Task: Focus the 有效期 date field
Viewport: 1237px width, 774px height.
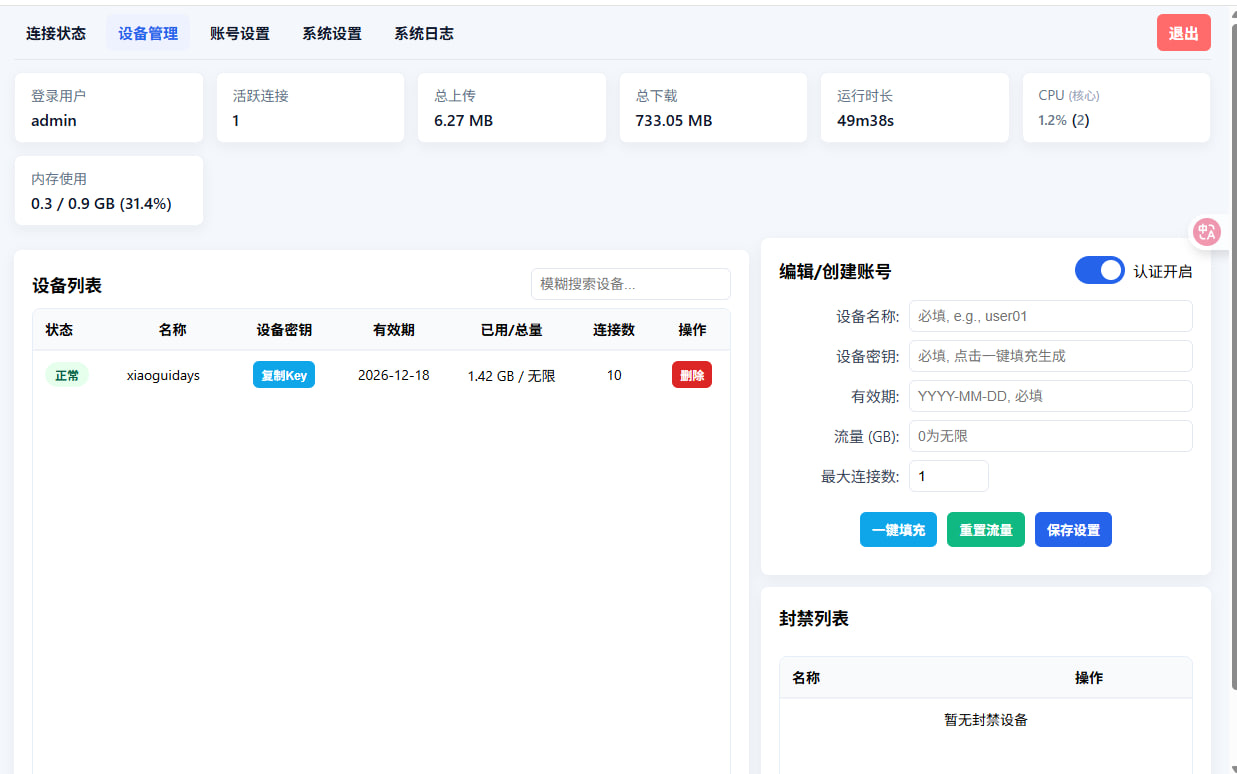Action: (1050, 396)
